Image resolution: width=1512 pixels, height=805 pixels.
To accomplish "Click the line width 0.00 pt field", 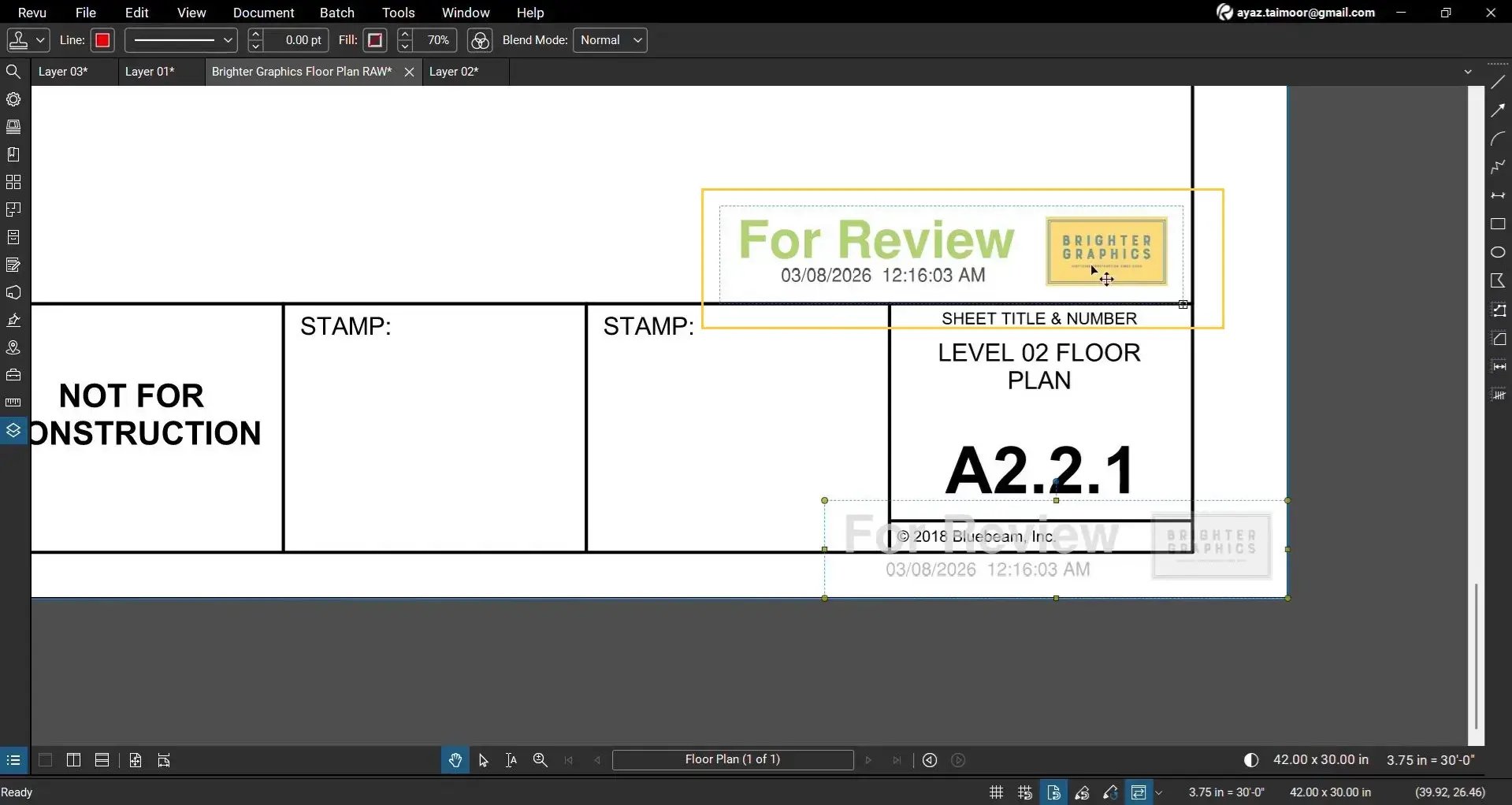I will (x=295, y=40).
